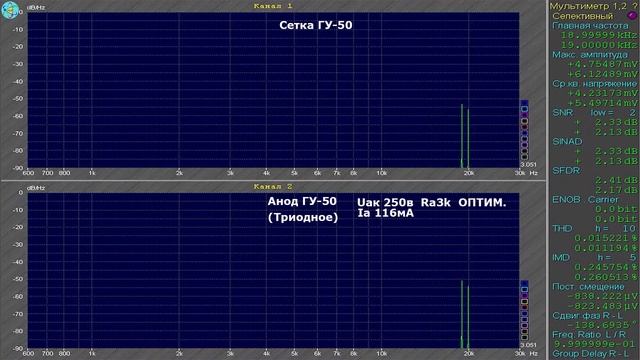Image resolution: width=640 pixels, height=360 pixels.
Task: Click the 18.99999 kHz frequency reading
Action: click(598, 35)
